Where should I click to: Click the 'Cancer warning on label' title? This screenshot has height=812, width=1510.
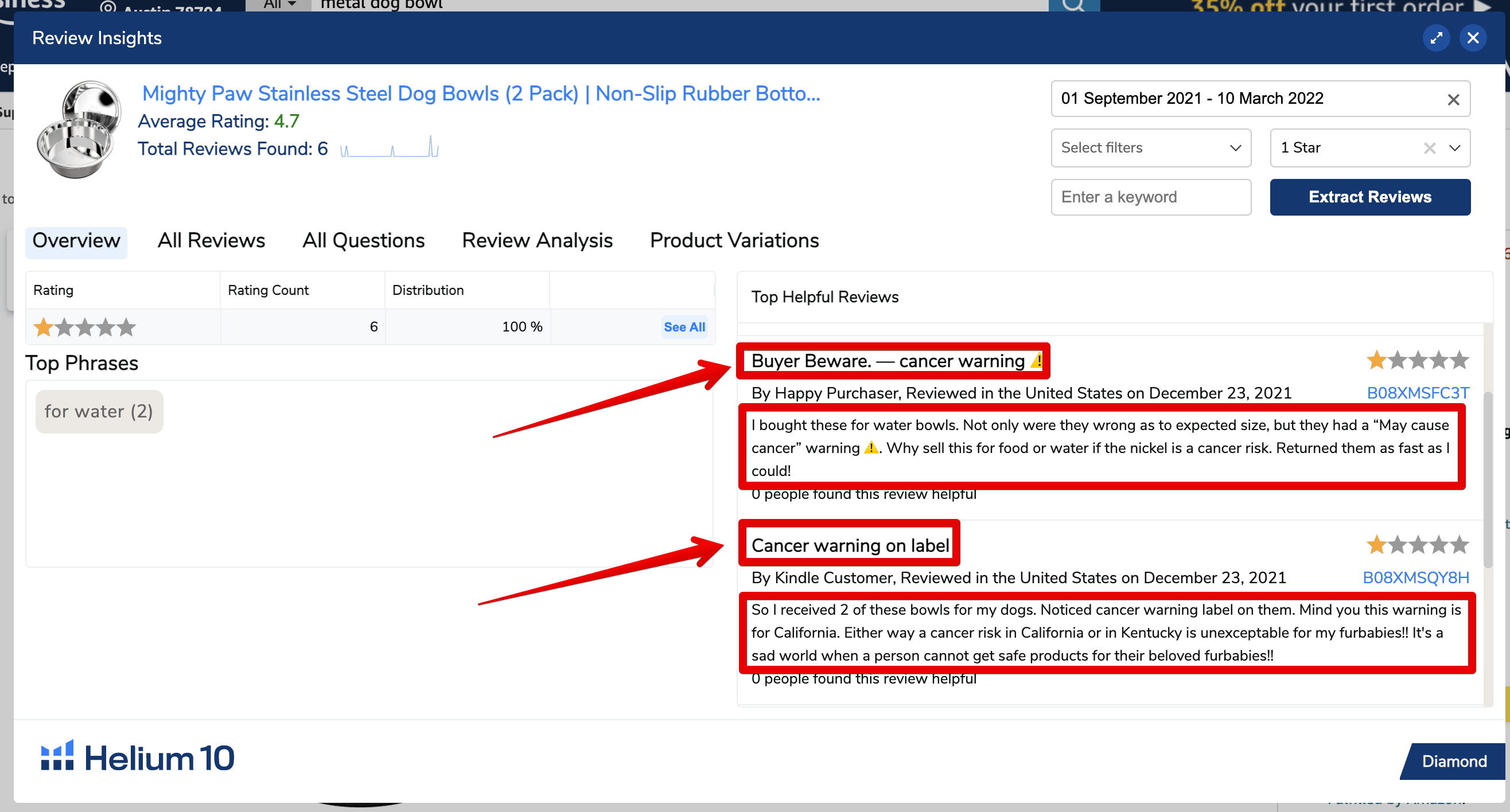[x=850, y=545]
